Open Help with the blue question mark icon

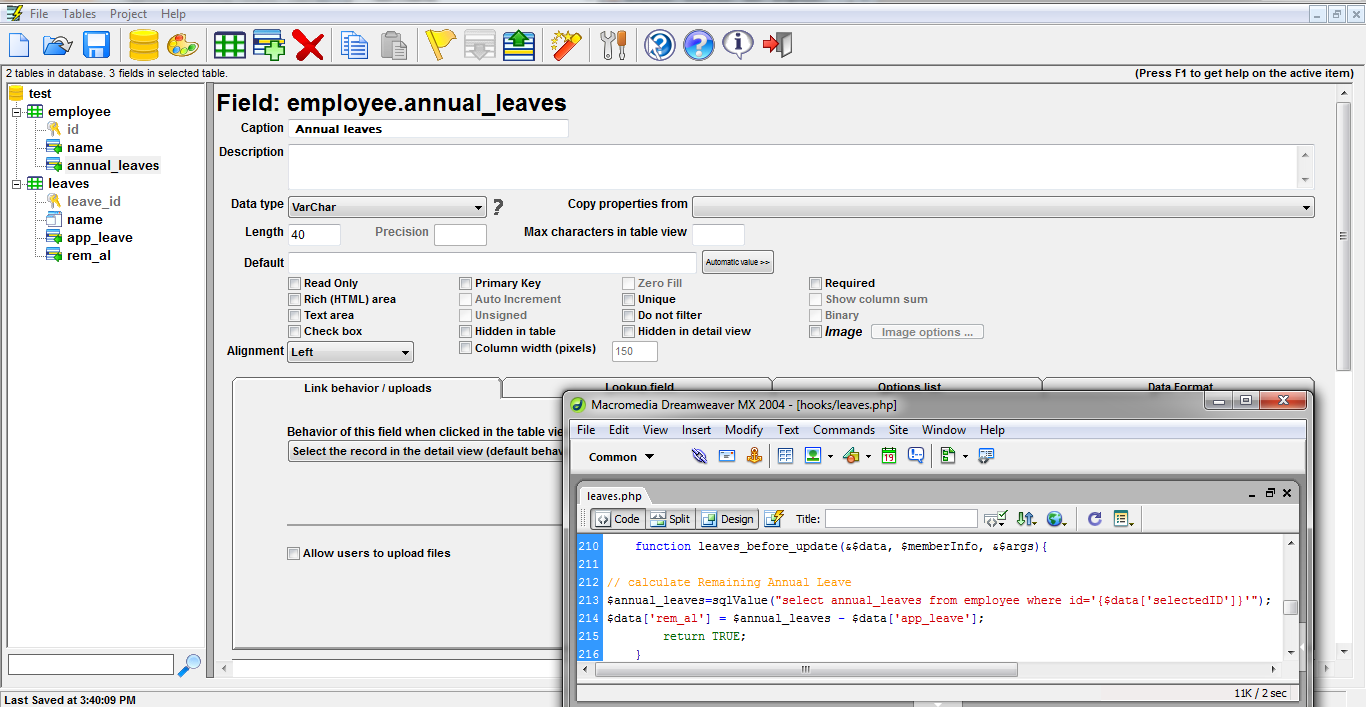[699, 45]
